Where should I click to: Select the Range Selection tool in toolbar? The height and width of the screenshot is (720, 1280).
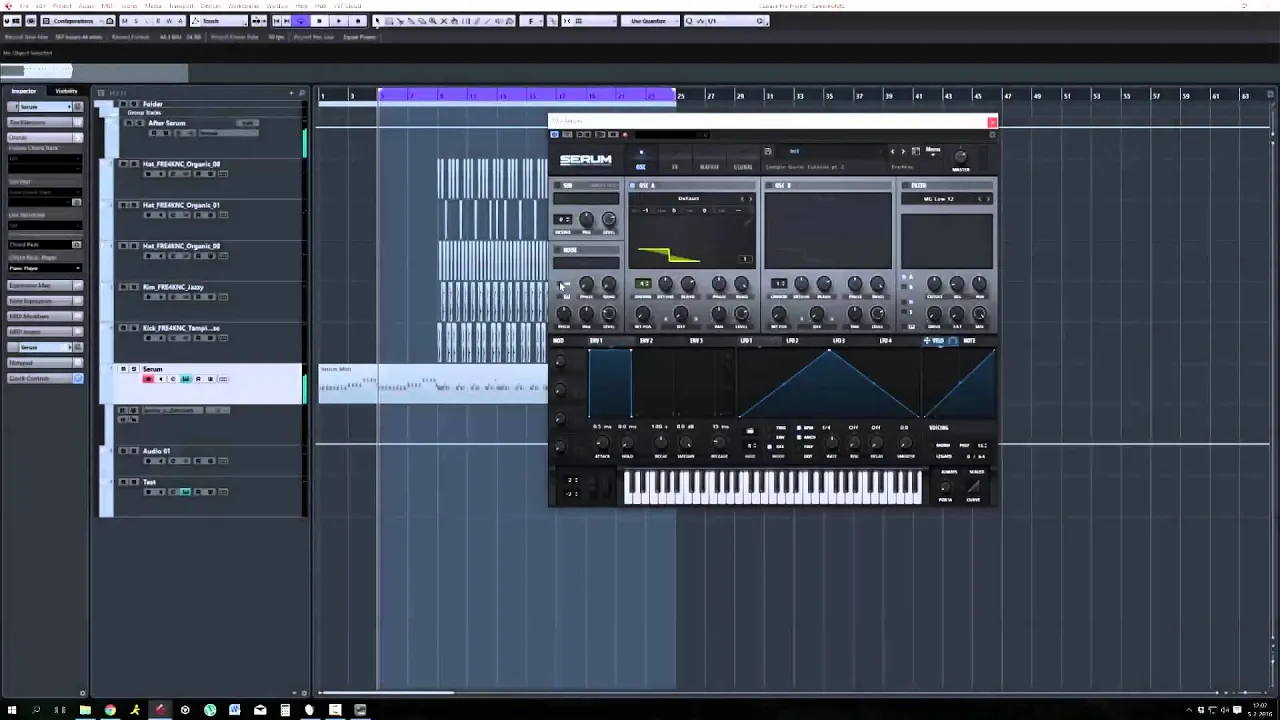click(x=388, y=21)
